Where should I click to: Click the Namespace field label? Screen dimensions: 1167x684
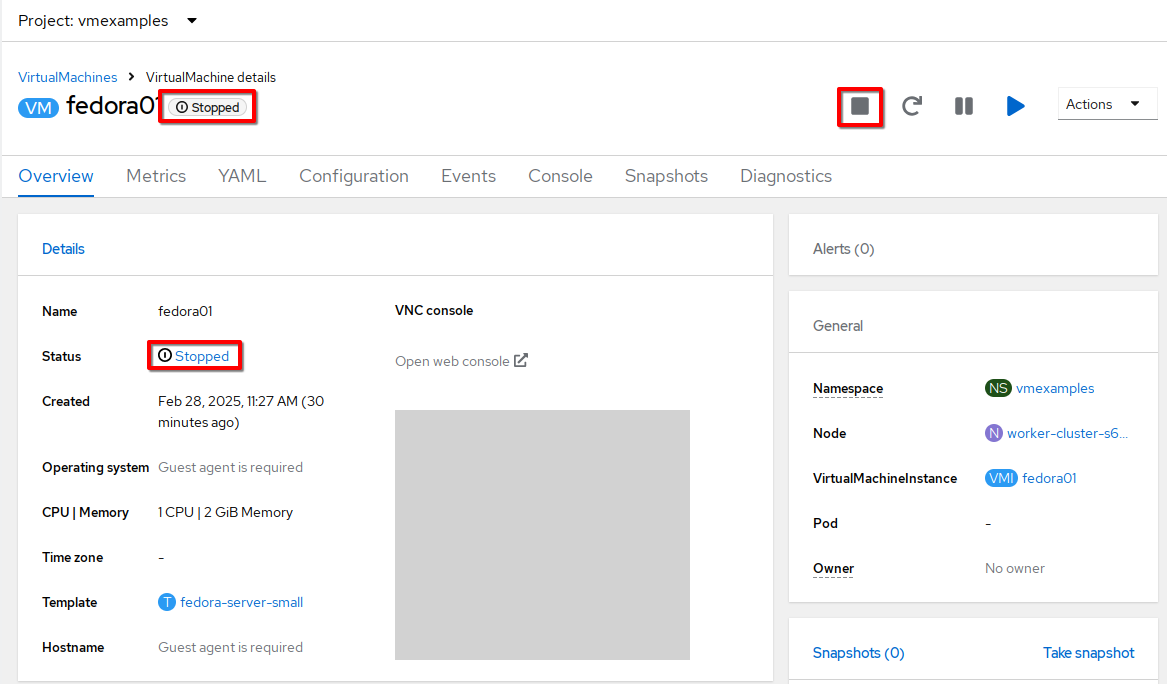click(x=848, y=389)
